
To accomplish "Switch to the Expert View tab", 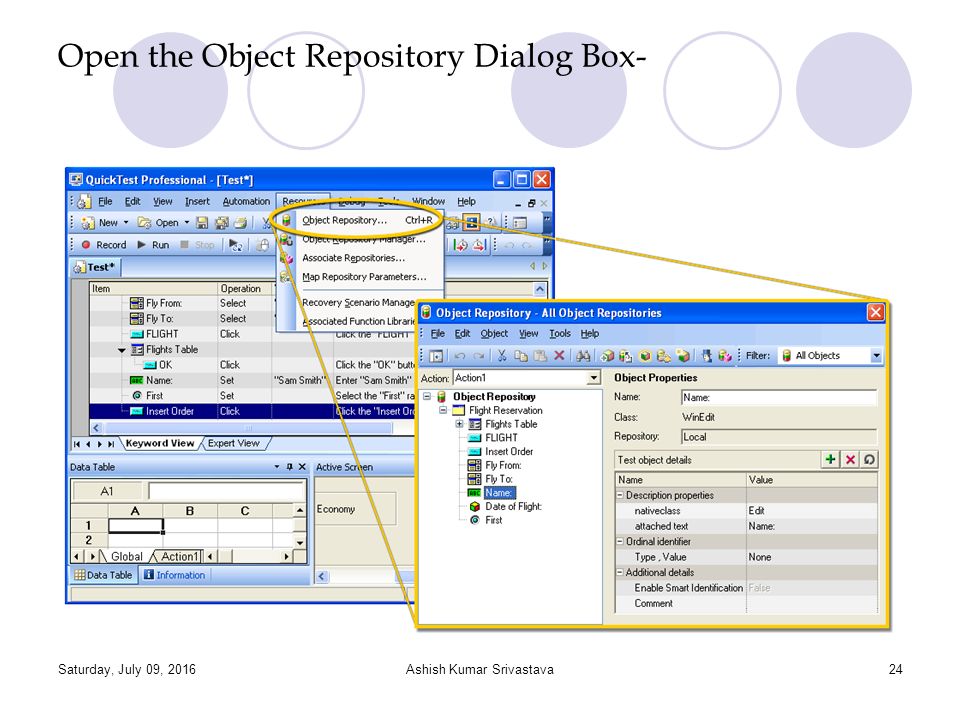I will click(233, 443).
